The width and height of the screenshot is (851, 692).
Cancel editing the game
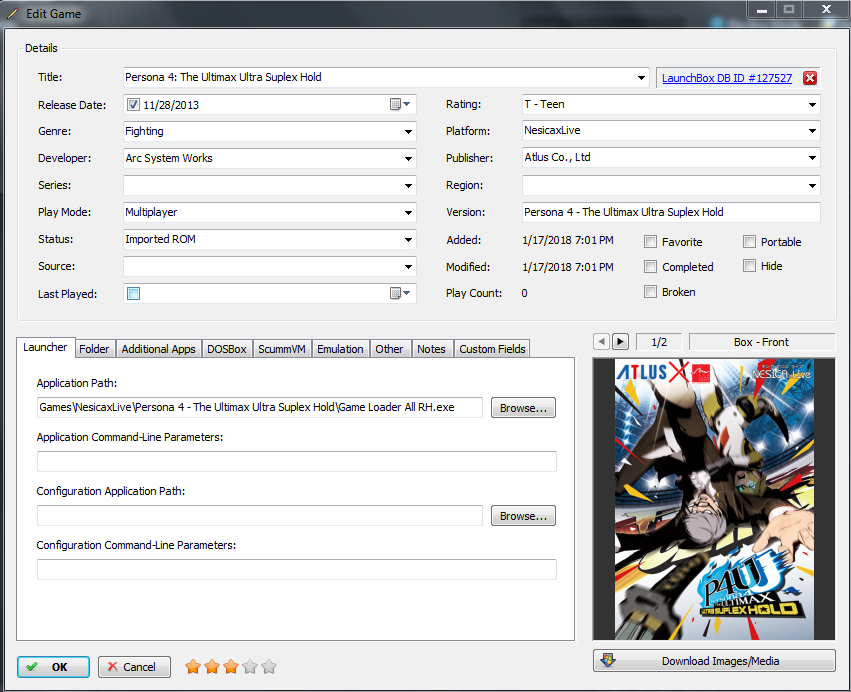[134, 667]
